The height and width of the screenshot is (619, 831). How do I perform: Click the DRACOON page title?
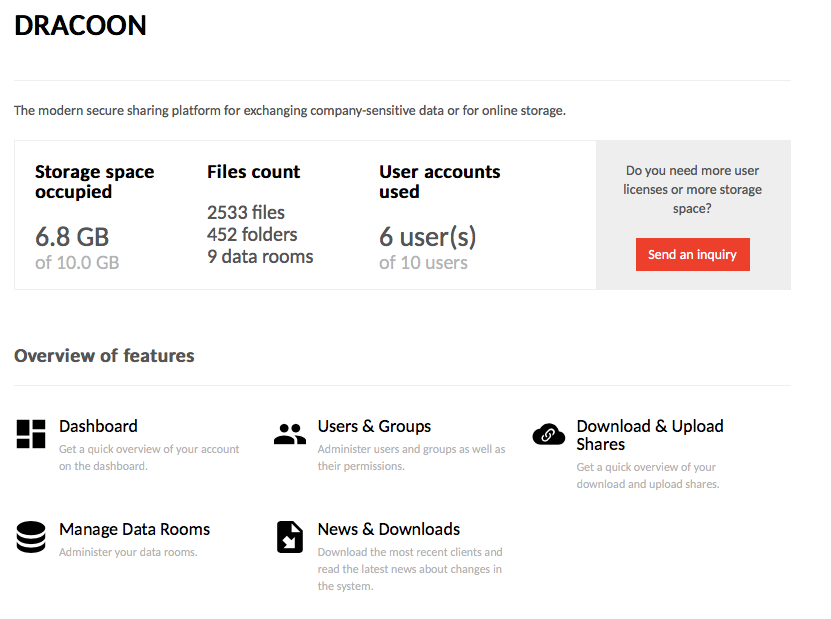click(80, 25)
